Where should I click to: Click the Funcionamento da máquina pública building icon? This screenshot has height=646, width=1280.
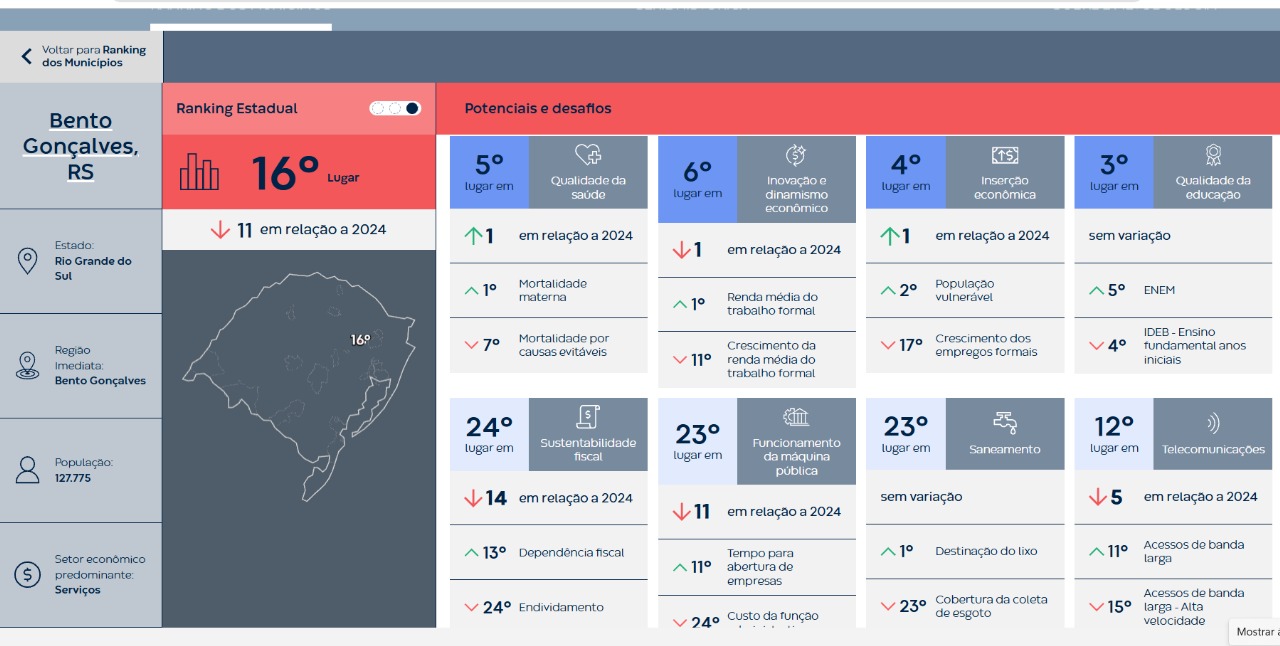(796, 417)
